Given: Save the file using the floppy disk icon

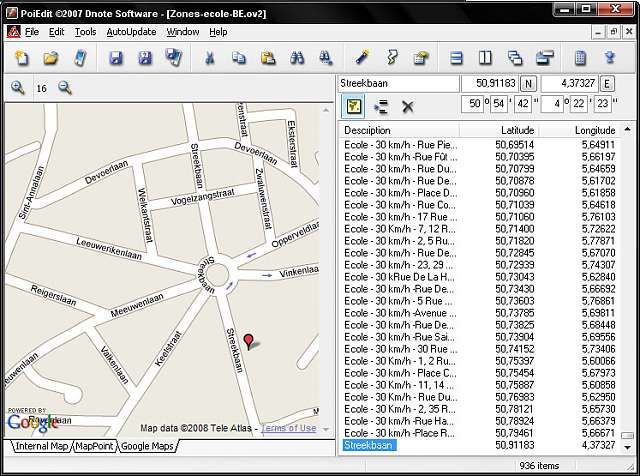Looking at the screenshot, I should coord(116,58).
